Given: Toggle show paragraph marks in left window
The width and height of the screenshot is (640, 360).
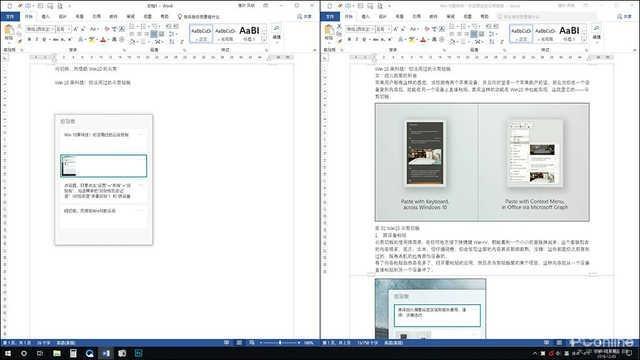Looking at the screenshot, I should (x=182, y=42).
